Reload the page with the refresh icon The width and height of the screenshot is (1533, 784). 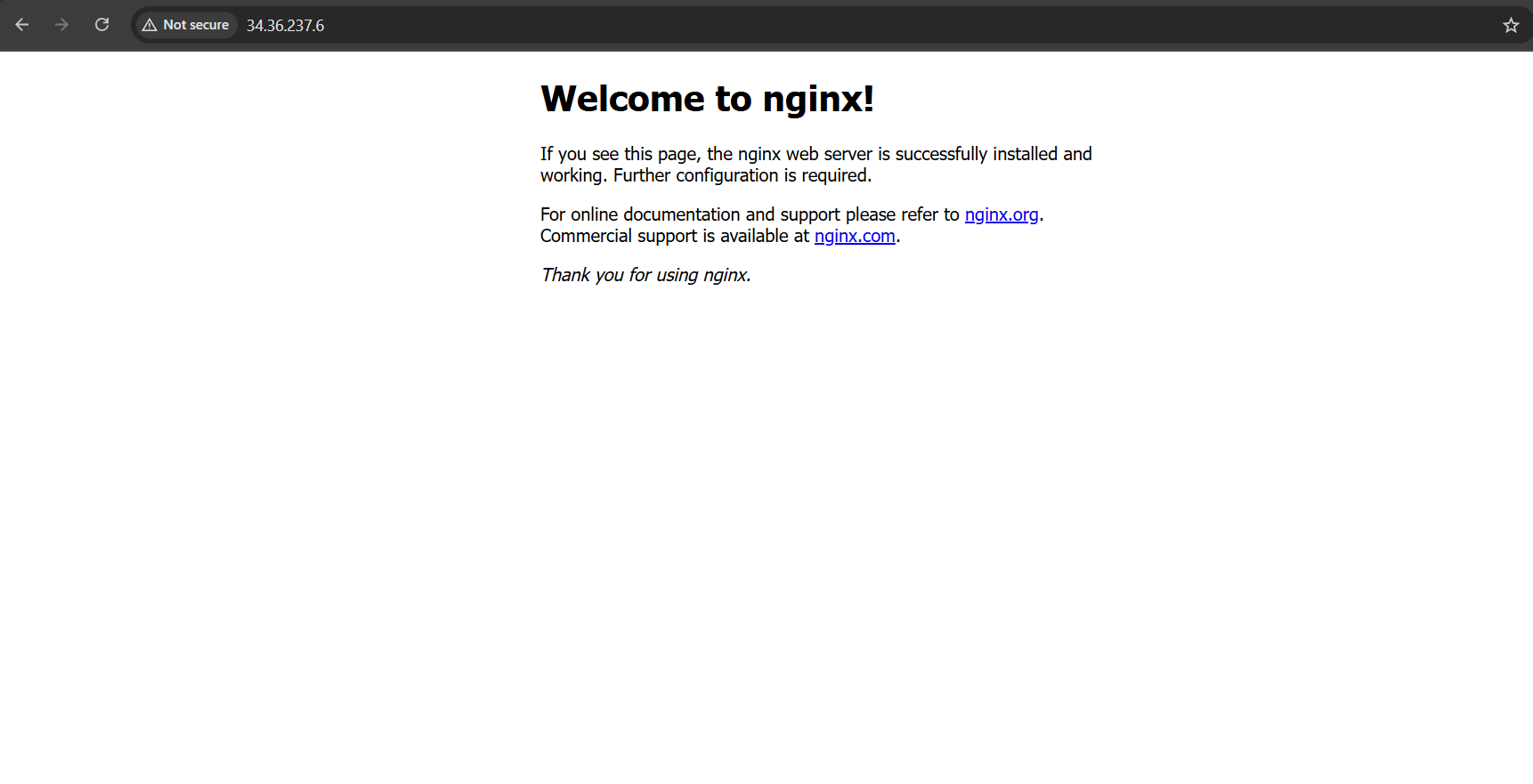(102, 25)
